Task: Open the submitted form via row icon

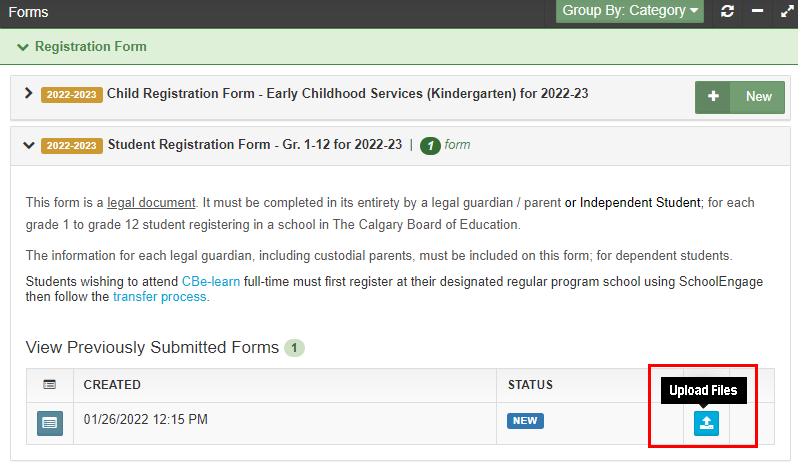Action: coord(50,423)
